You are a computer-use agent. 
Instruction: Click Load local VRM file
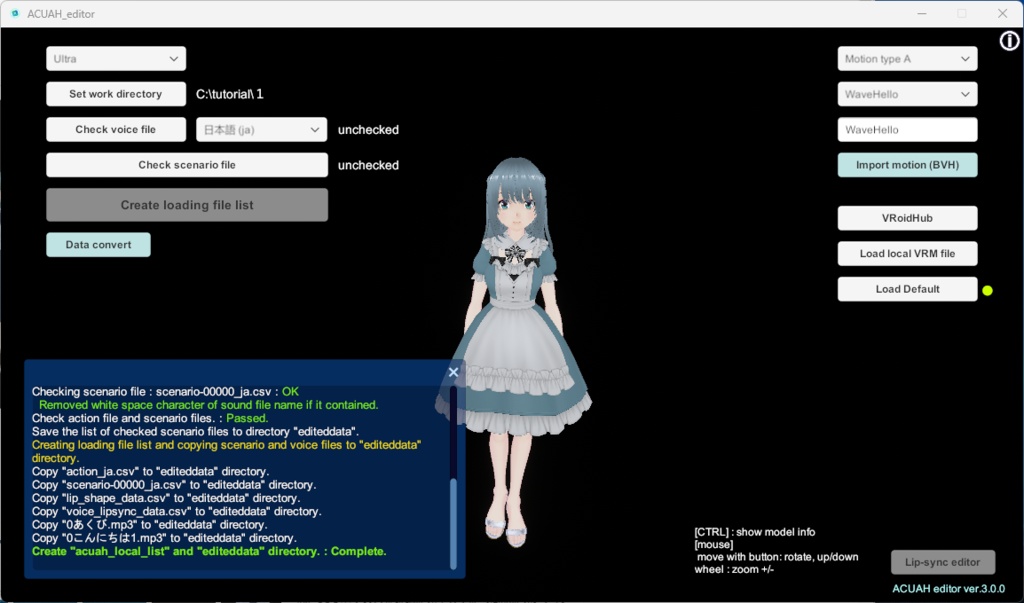906,253
